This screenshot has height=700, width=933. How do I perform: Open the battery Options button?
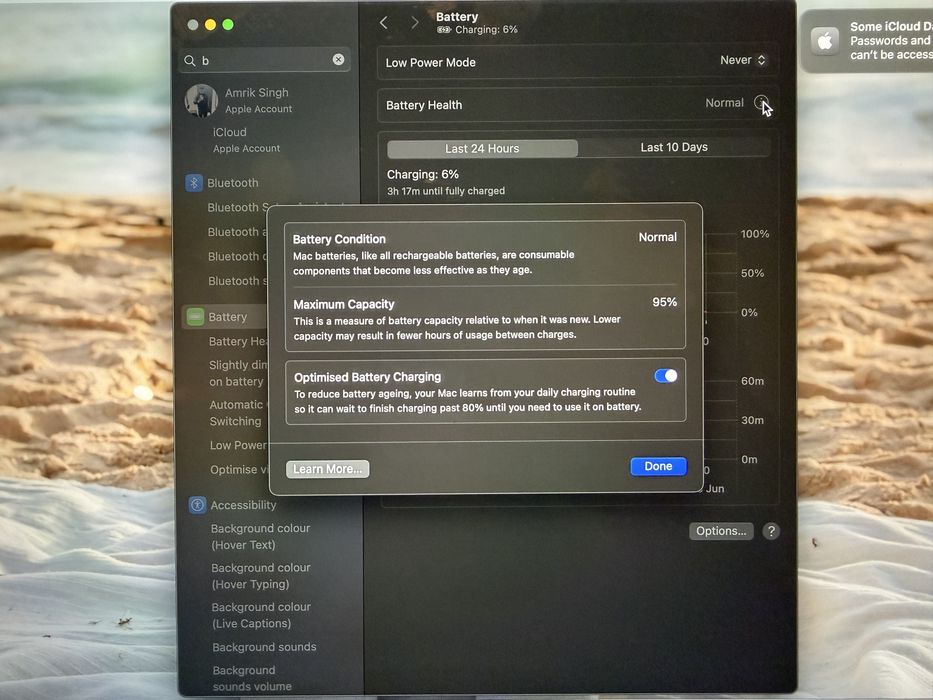click(721, 531)
